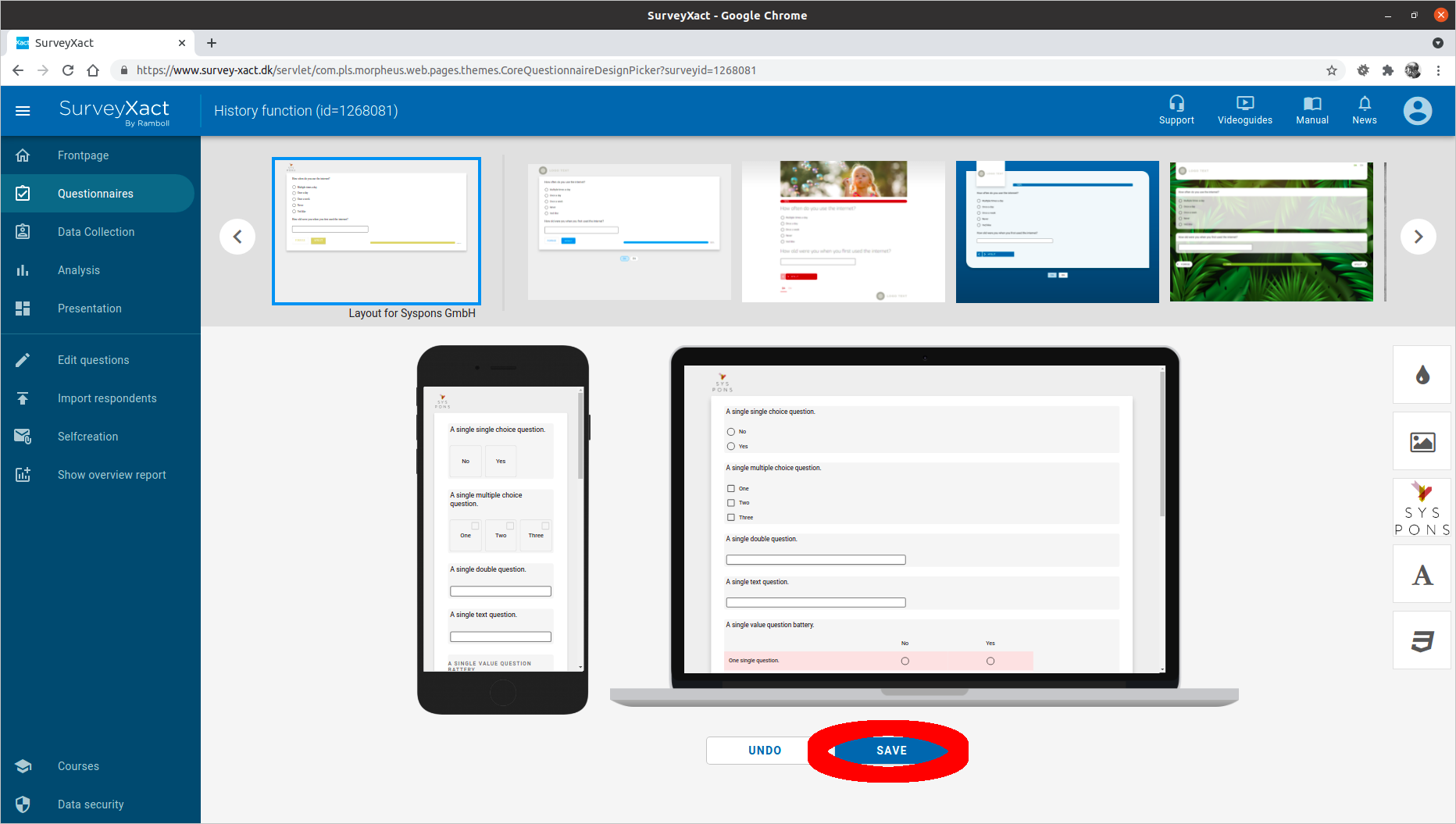Click the Selfcreation envelope icon
The image size is (1456, 824).
tap(23, 437)
